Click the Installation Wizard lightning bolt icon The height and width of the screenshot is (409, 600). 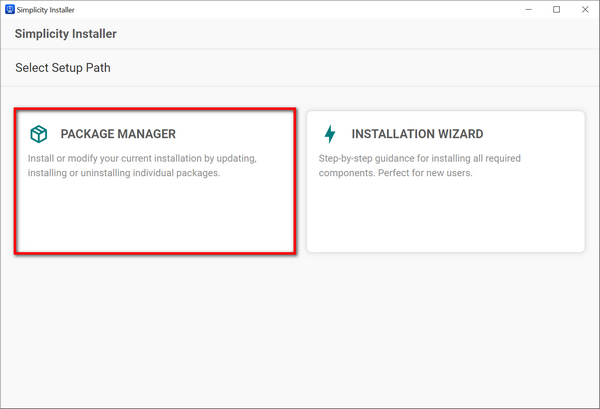tap(330, 134)
